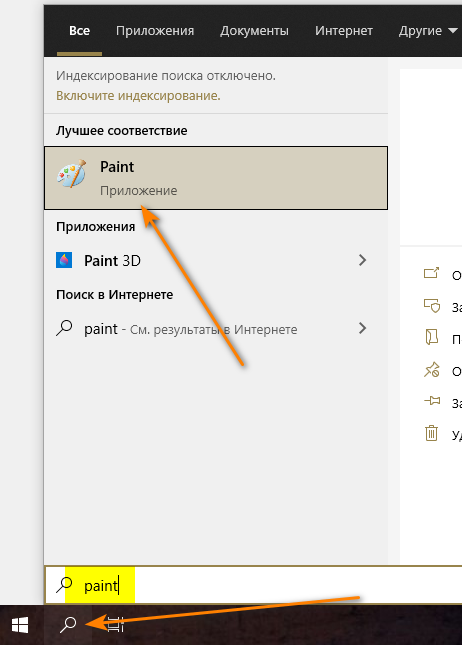Viewport: 462px width, 645px height.
Task: Expand paint web results chevron
Action: point(362,328)
